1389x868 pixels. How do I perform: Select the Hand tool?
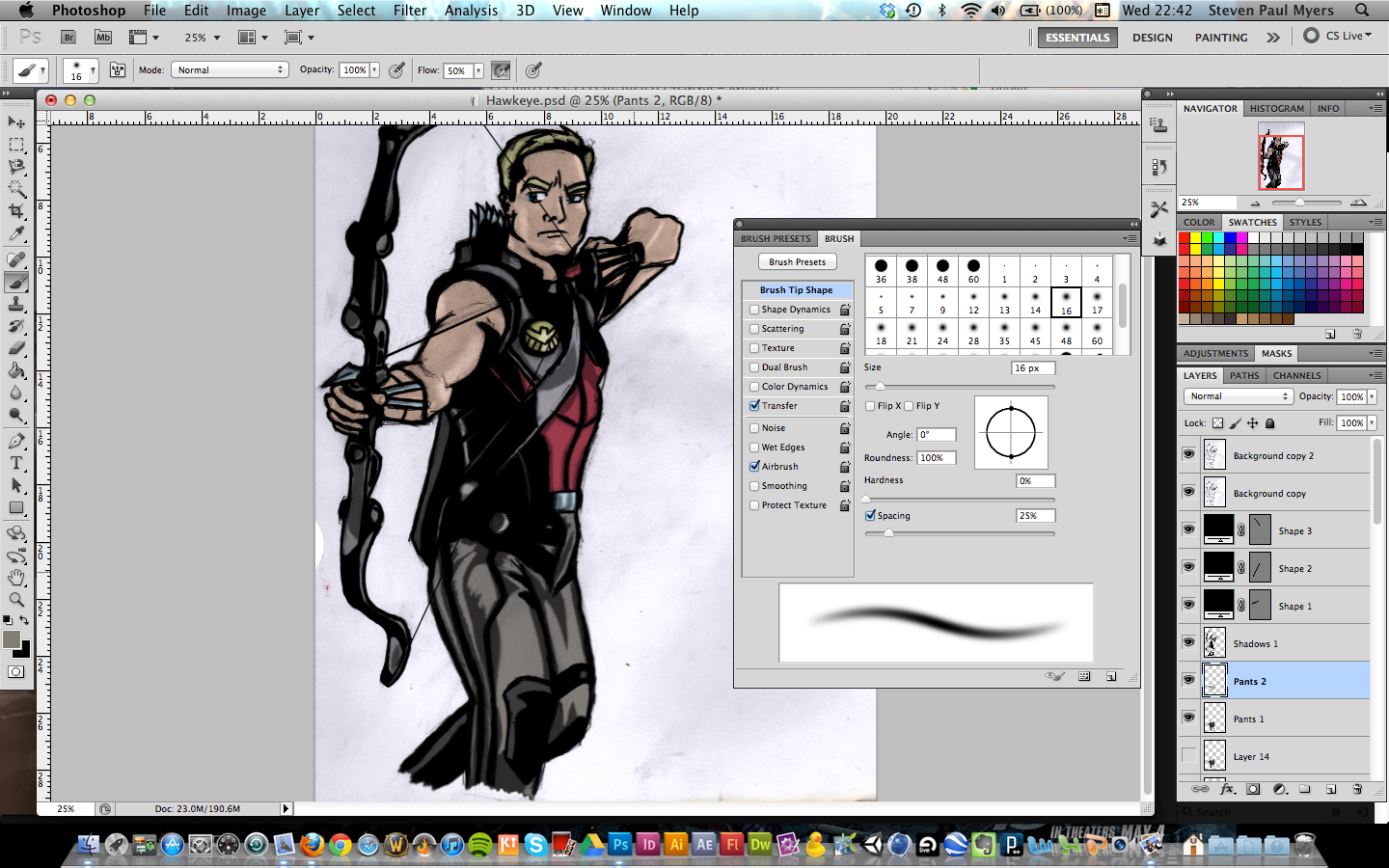coord(16,577)
